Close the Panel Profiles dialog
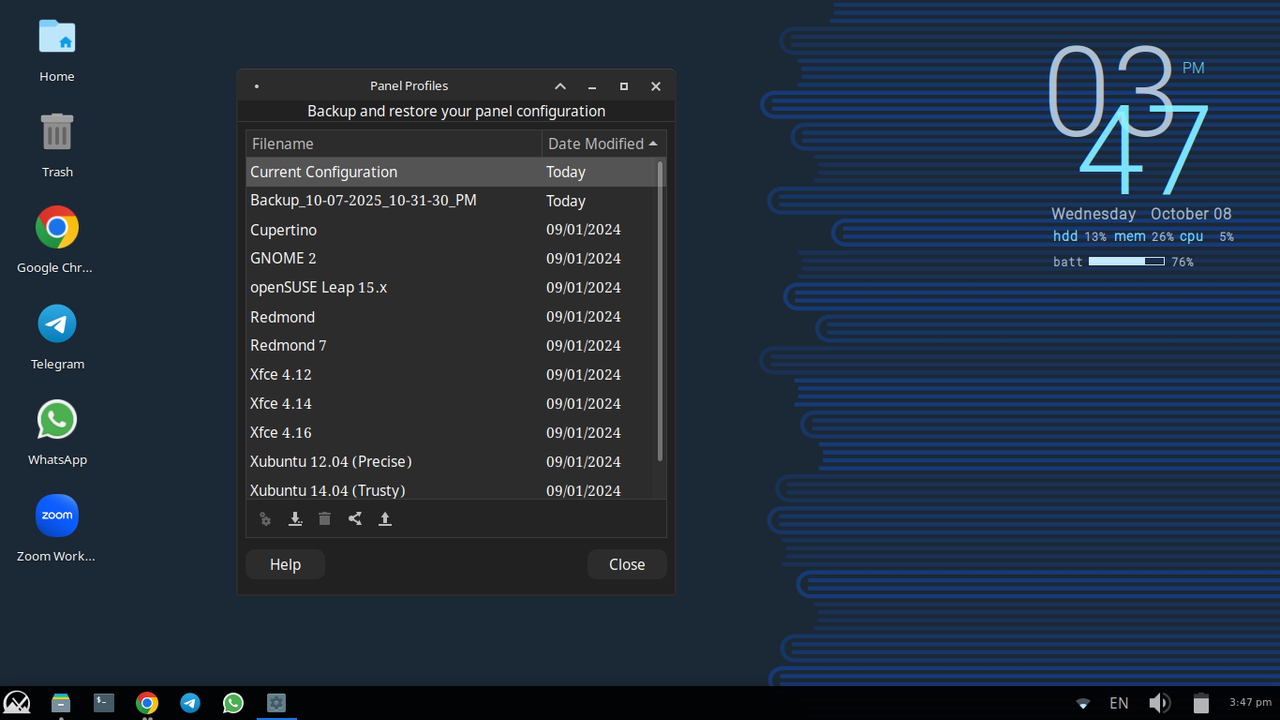Image resolution: width=1280 pixels, height=720 pixels. (626, 563)
